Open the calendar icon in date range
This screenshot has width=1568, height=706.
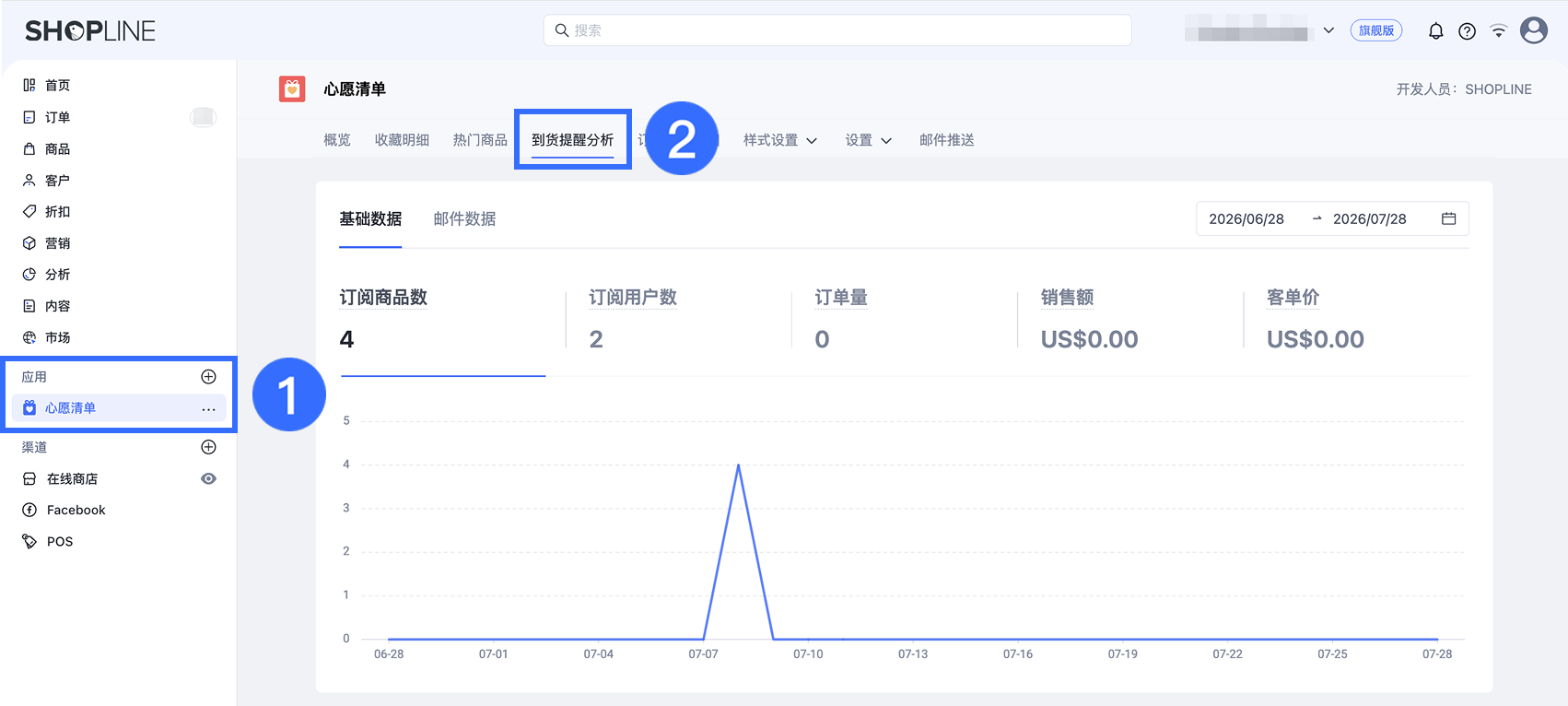(x=1448, y=218)
